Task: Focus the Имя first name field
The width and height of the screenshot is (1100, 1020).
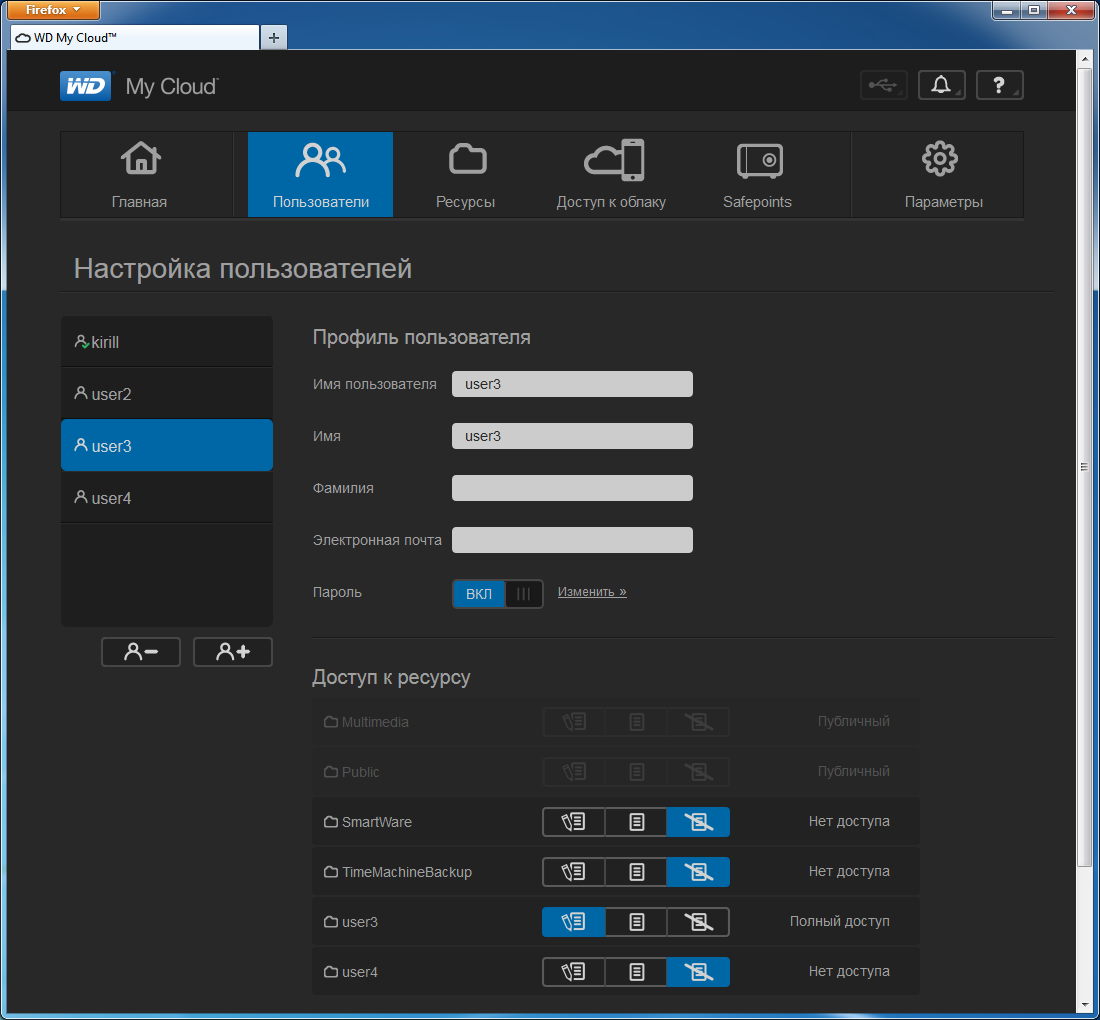Action: tap(572, 436)
